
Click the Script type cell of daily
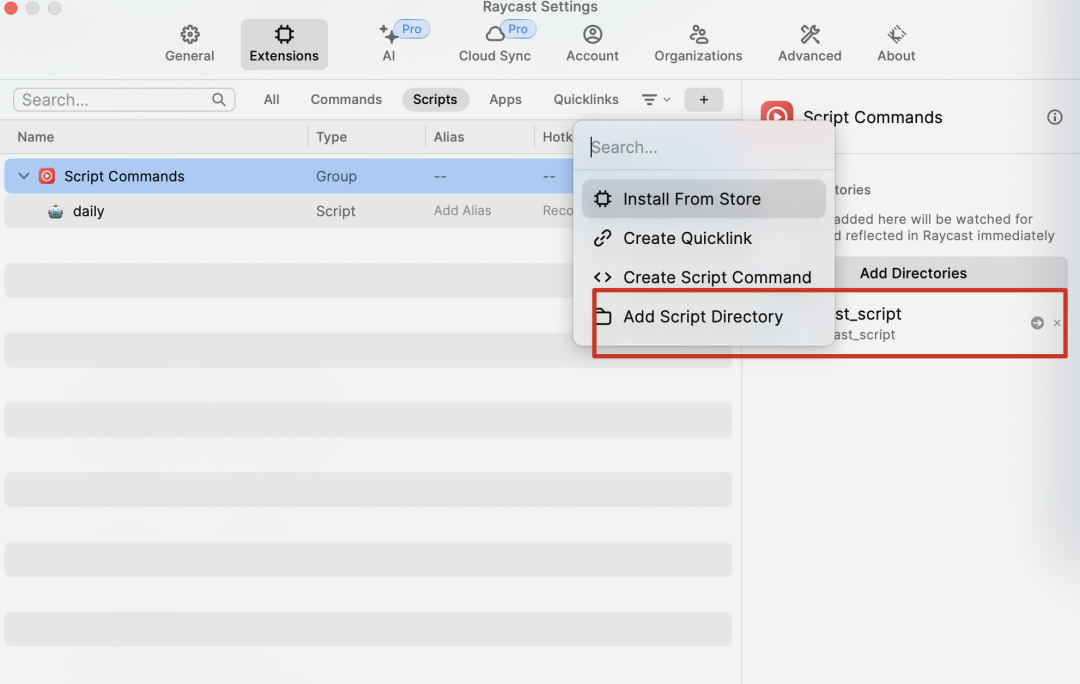pos(335,211)
